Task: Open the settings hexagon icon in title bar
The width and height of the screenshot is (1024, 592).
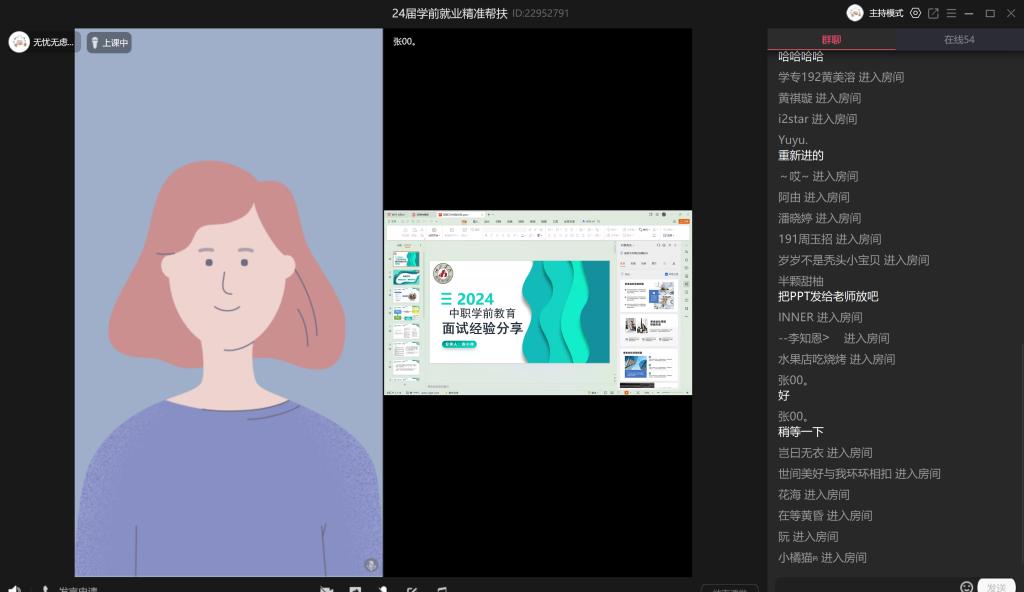Action: click(915, 13)
